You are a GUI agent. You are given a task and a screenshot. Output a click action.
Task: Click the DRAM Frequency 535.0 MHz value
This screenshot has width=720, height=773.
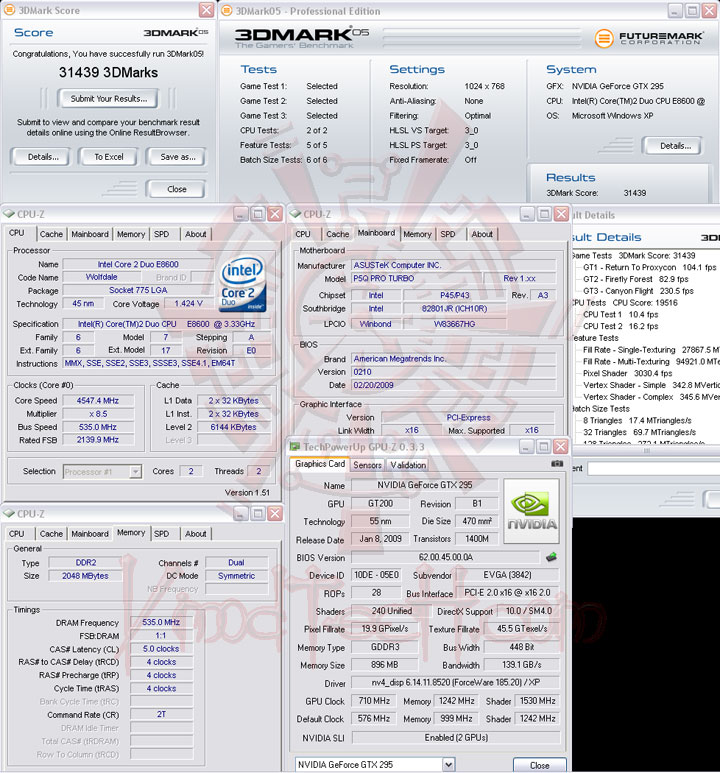161,622
